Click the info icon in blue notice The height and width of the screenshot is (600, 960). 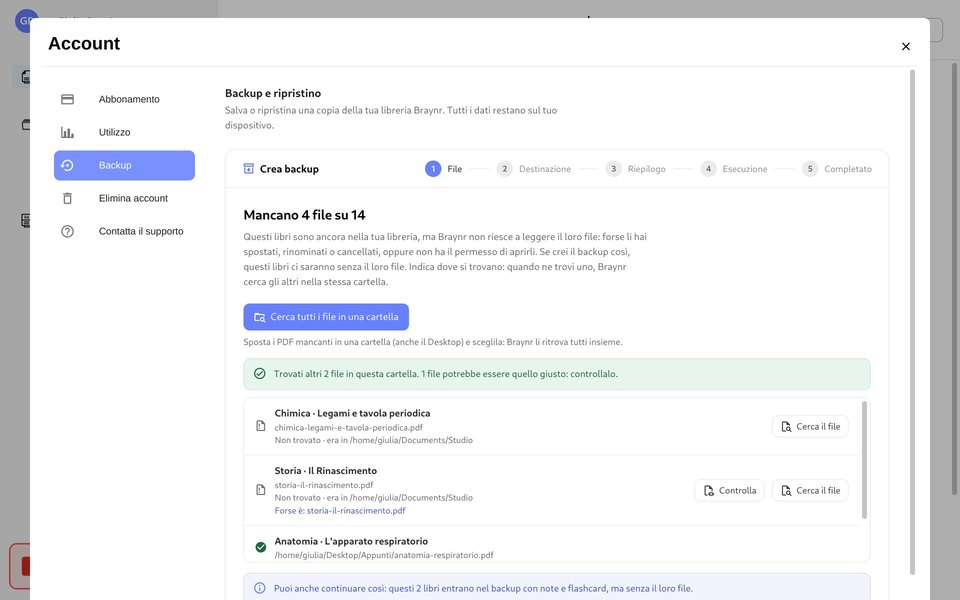point(260,588)
